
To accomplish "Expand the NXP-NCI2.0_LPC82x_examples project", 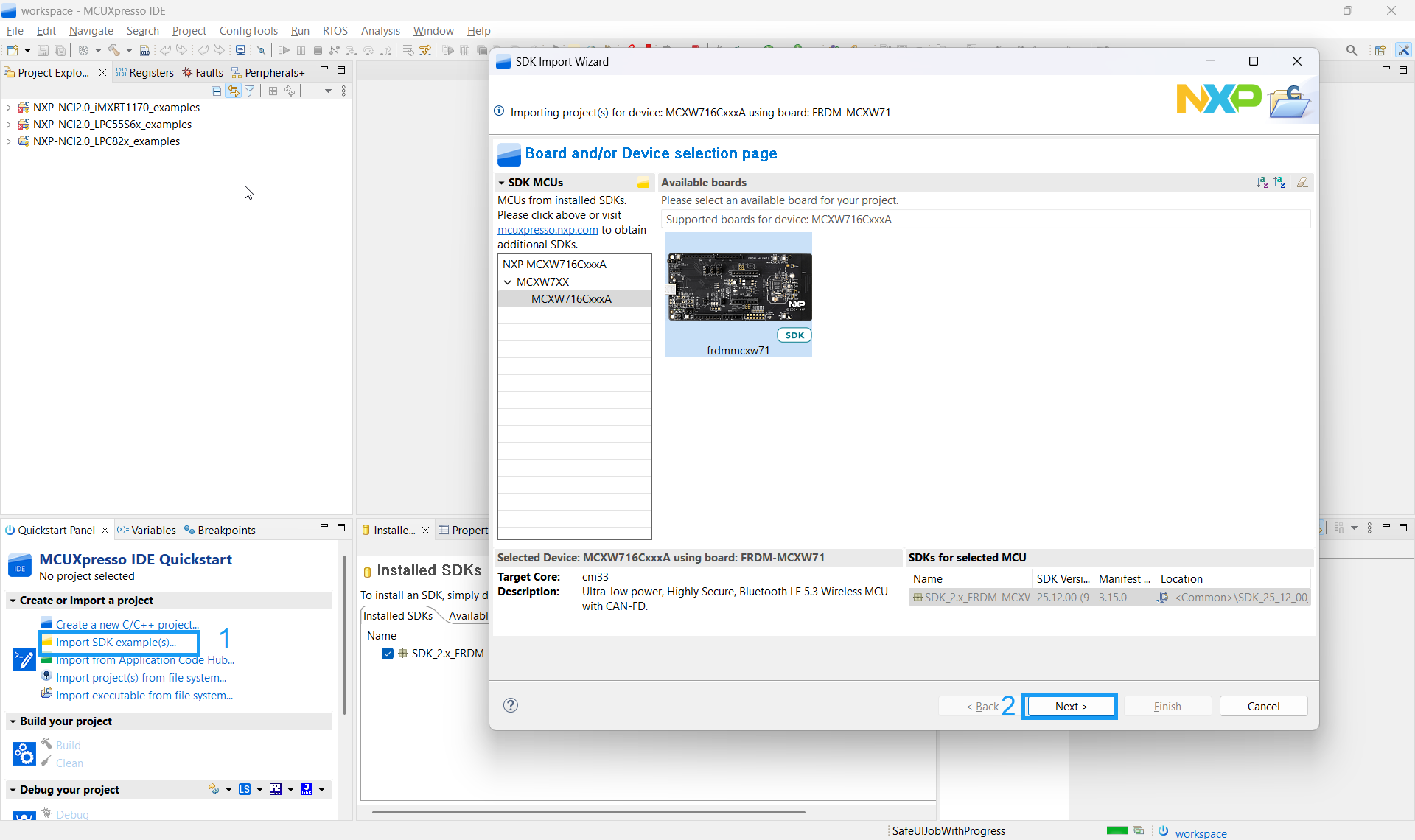I will (8, 141).
